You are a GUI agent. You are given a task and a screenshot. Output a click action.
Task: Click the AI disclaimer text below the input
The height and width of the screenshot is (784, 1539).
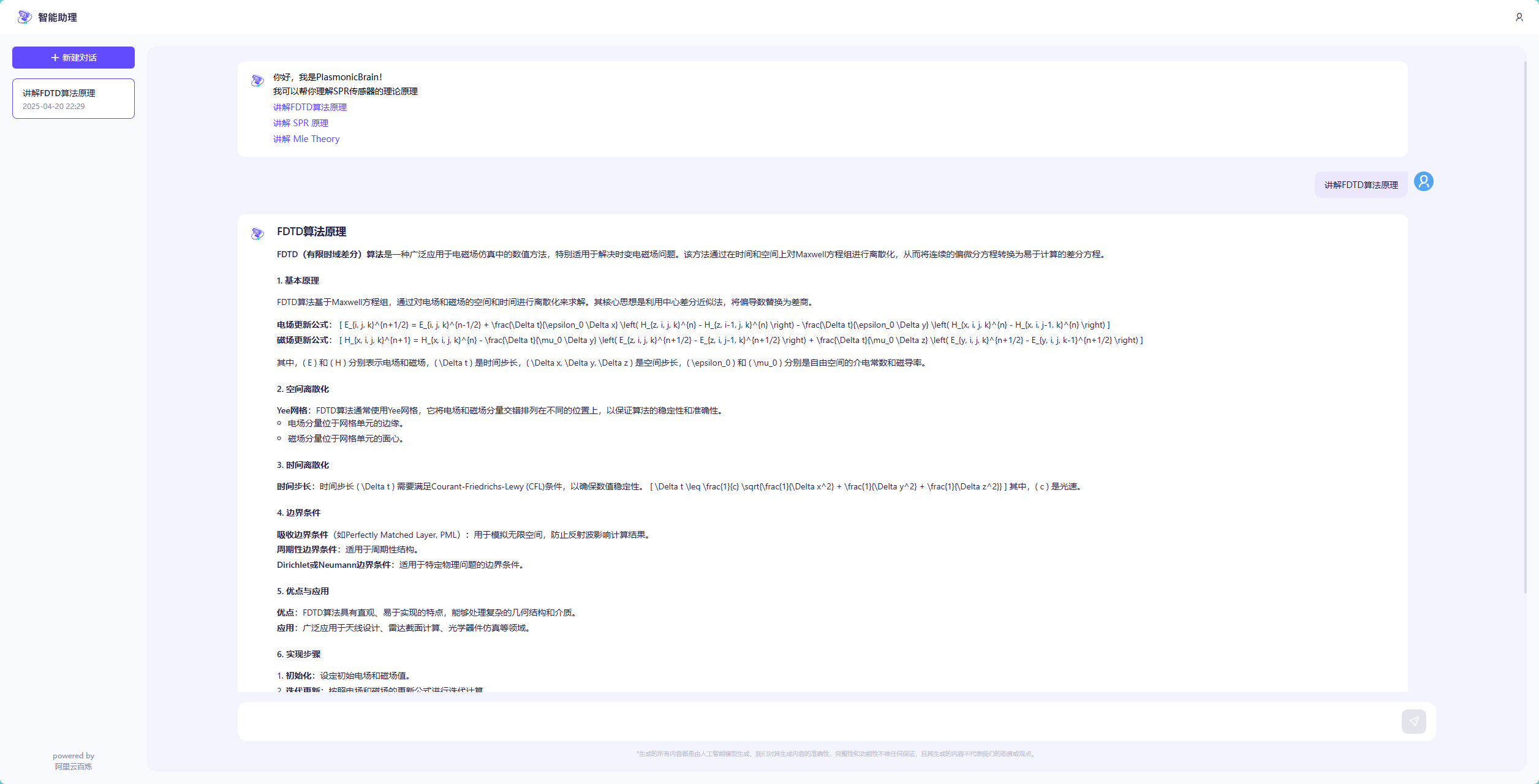836,754
